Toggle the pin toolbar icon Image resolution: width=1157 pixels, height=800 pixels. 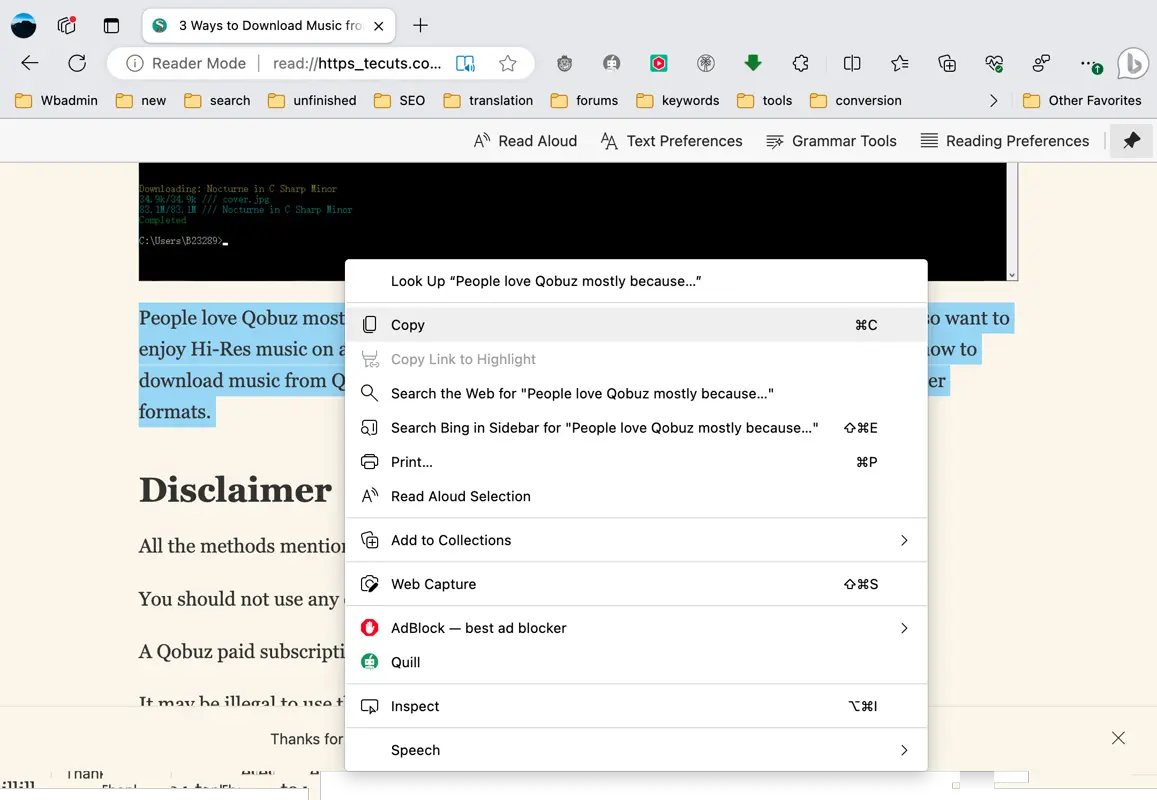[1131, 140]
